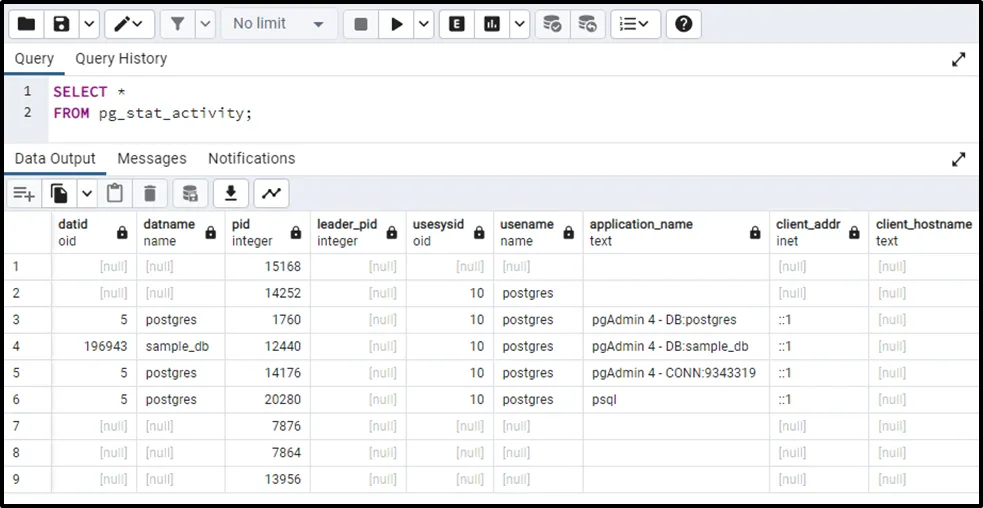
Task: Open the Notifications tab
Action: pos(251,159)
